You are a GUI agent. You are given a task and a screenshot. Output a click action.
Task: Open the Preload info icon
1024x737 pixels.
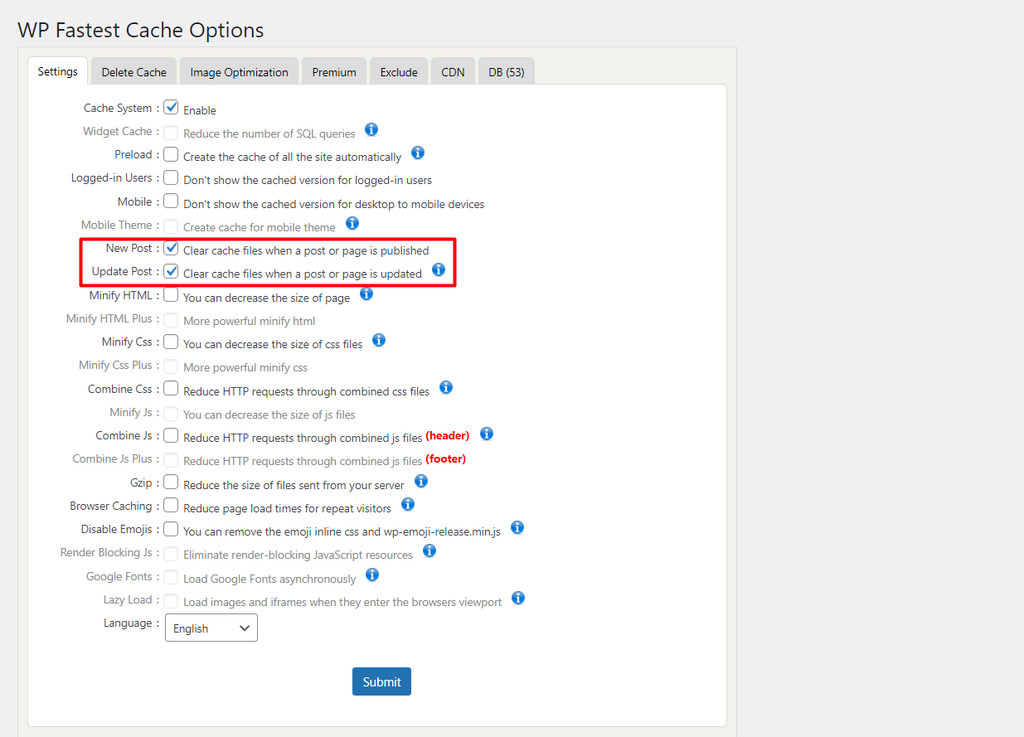tap(418, 153)
